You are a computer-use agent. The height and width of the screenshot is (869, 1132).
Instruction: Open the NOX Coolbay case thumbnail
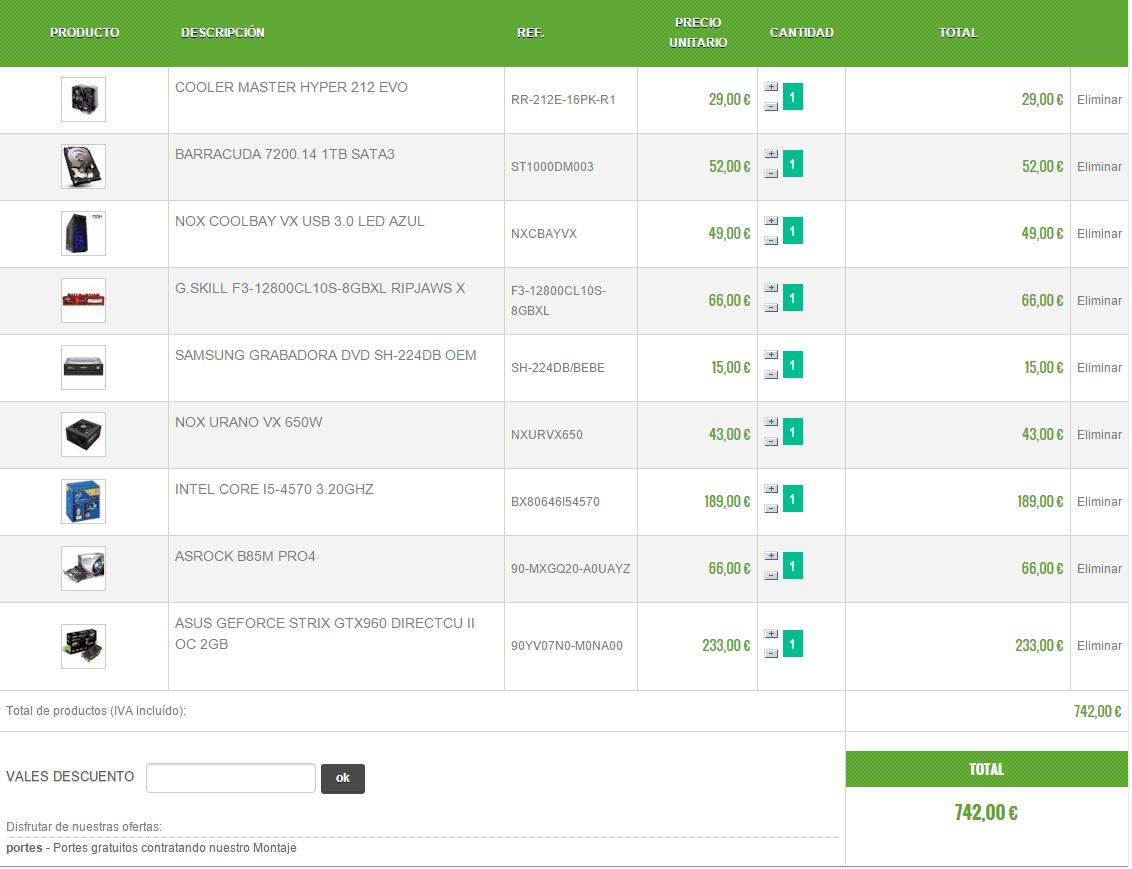tap(83, 234)
